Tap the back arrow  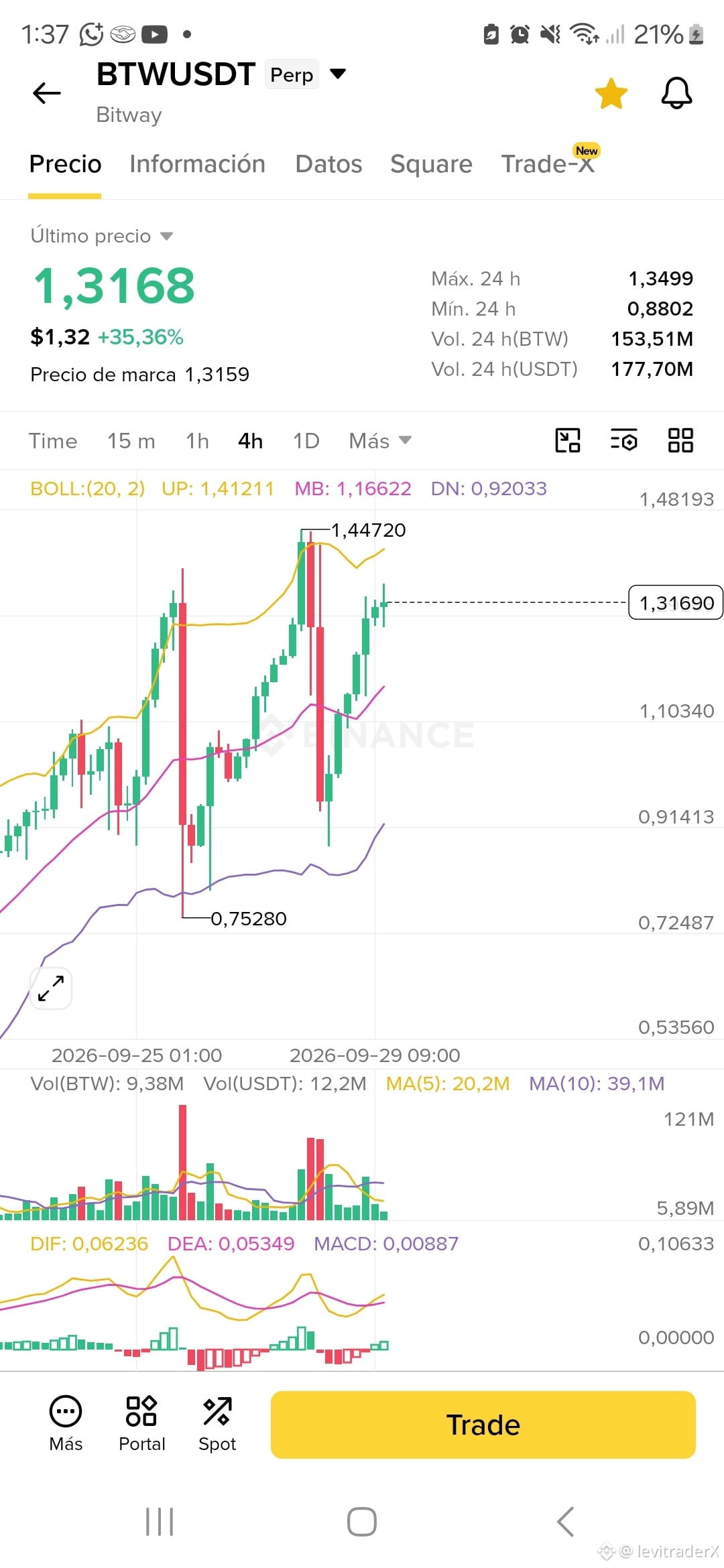tap(47, 93)
